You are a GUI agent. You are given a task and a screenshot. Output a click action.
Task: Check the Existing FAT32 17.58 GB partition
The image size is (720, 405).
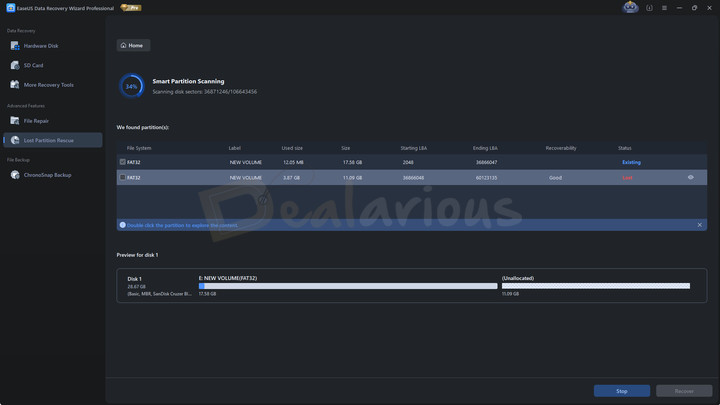[123, 162]
